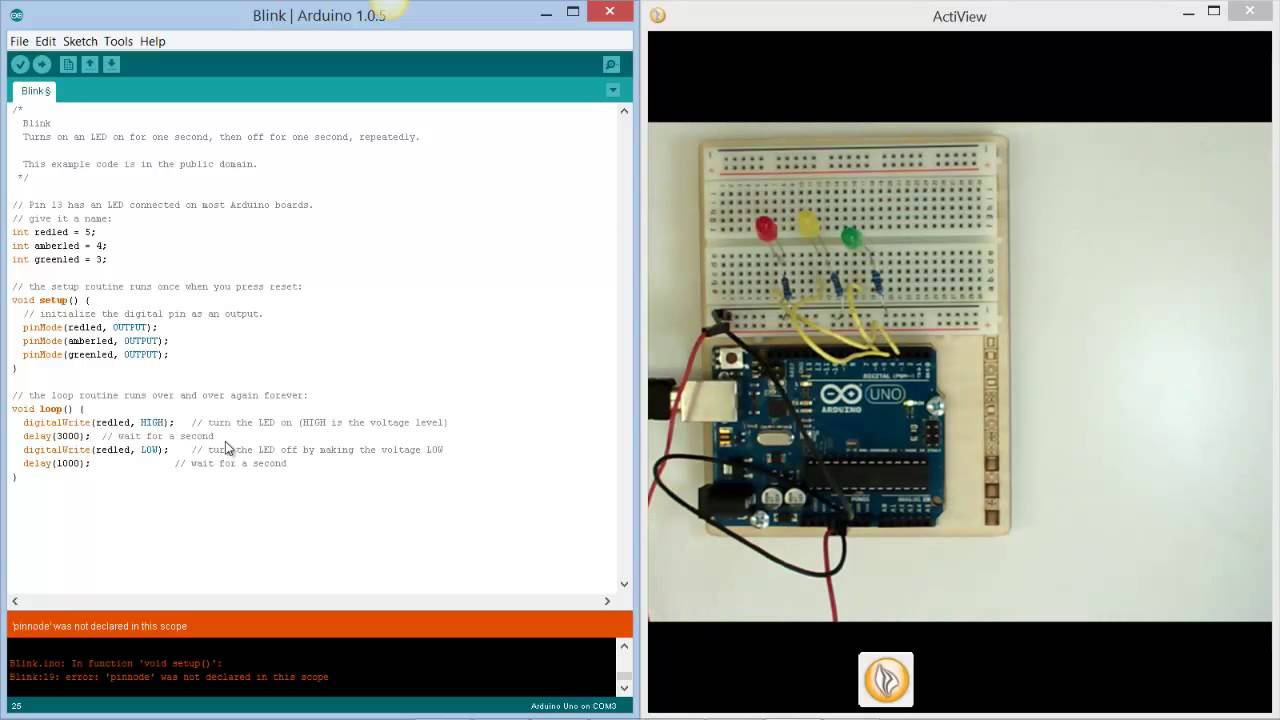1280x720 pixels.
Task: Open the Tools menu
Action: 118,41
